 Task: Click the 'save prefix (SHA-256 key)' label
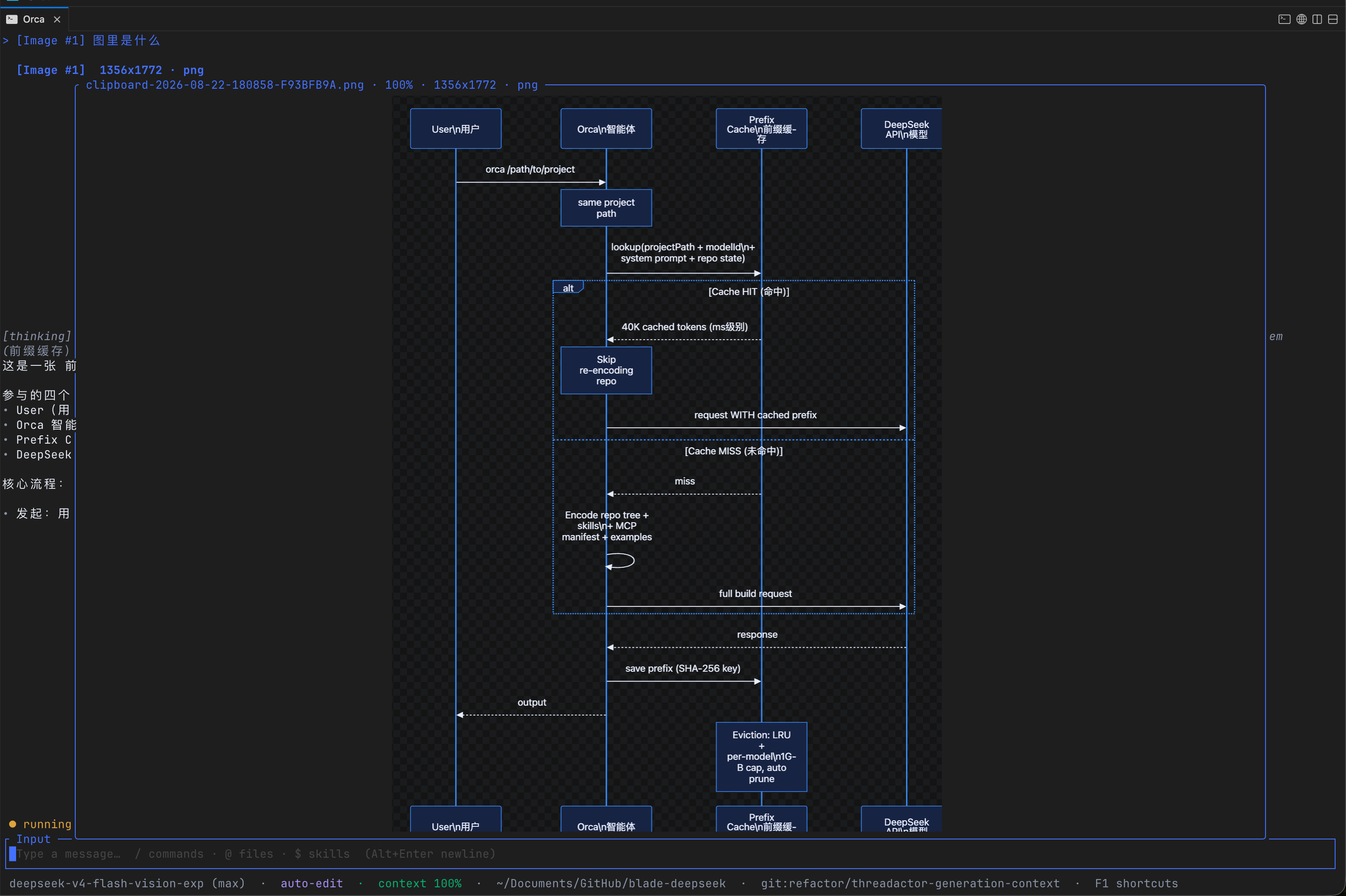pos(683,669)
